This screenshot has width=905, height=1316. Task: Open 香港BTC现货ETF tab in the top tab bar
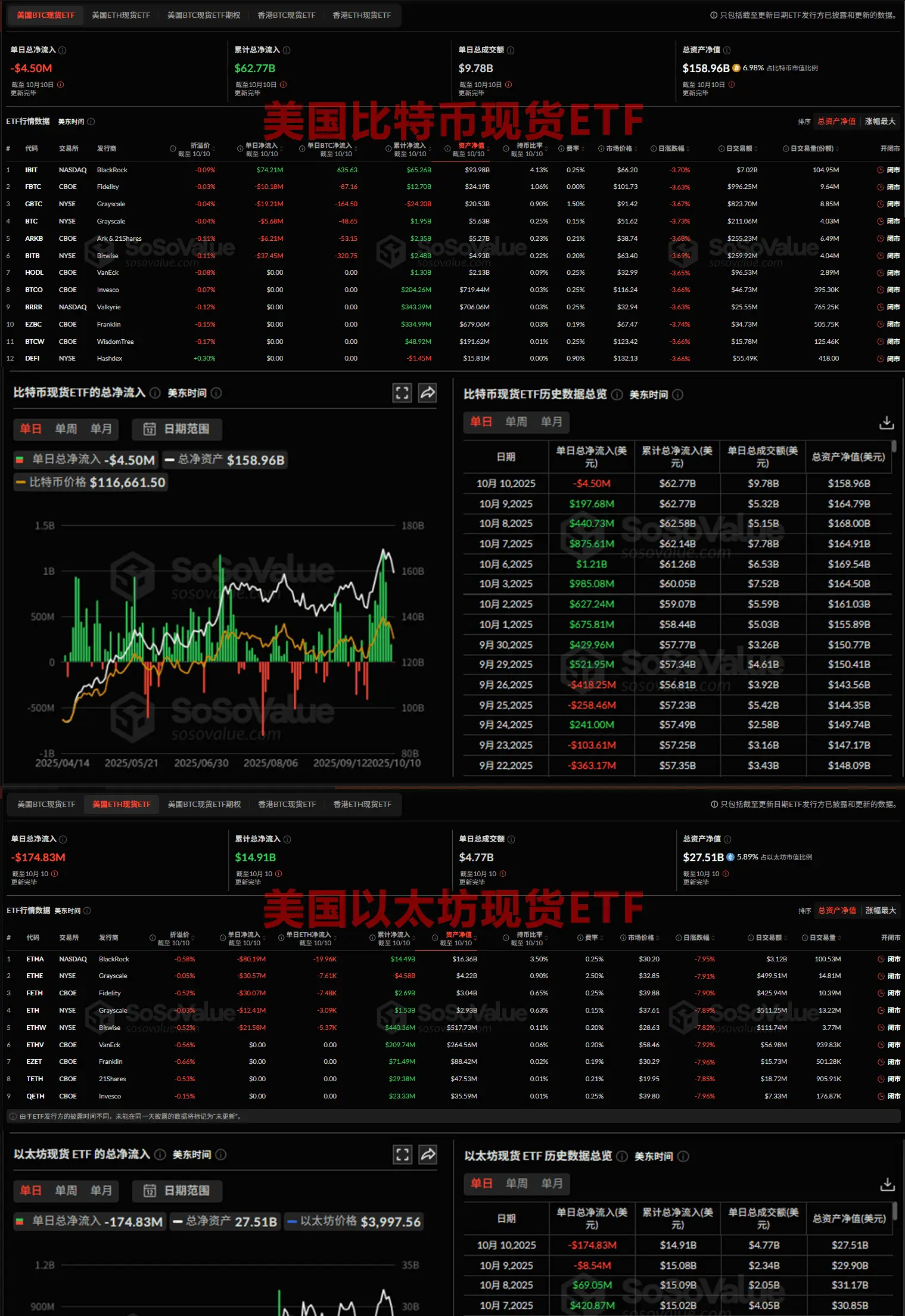coord(287,15)
